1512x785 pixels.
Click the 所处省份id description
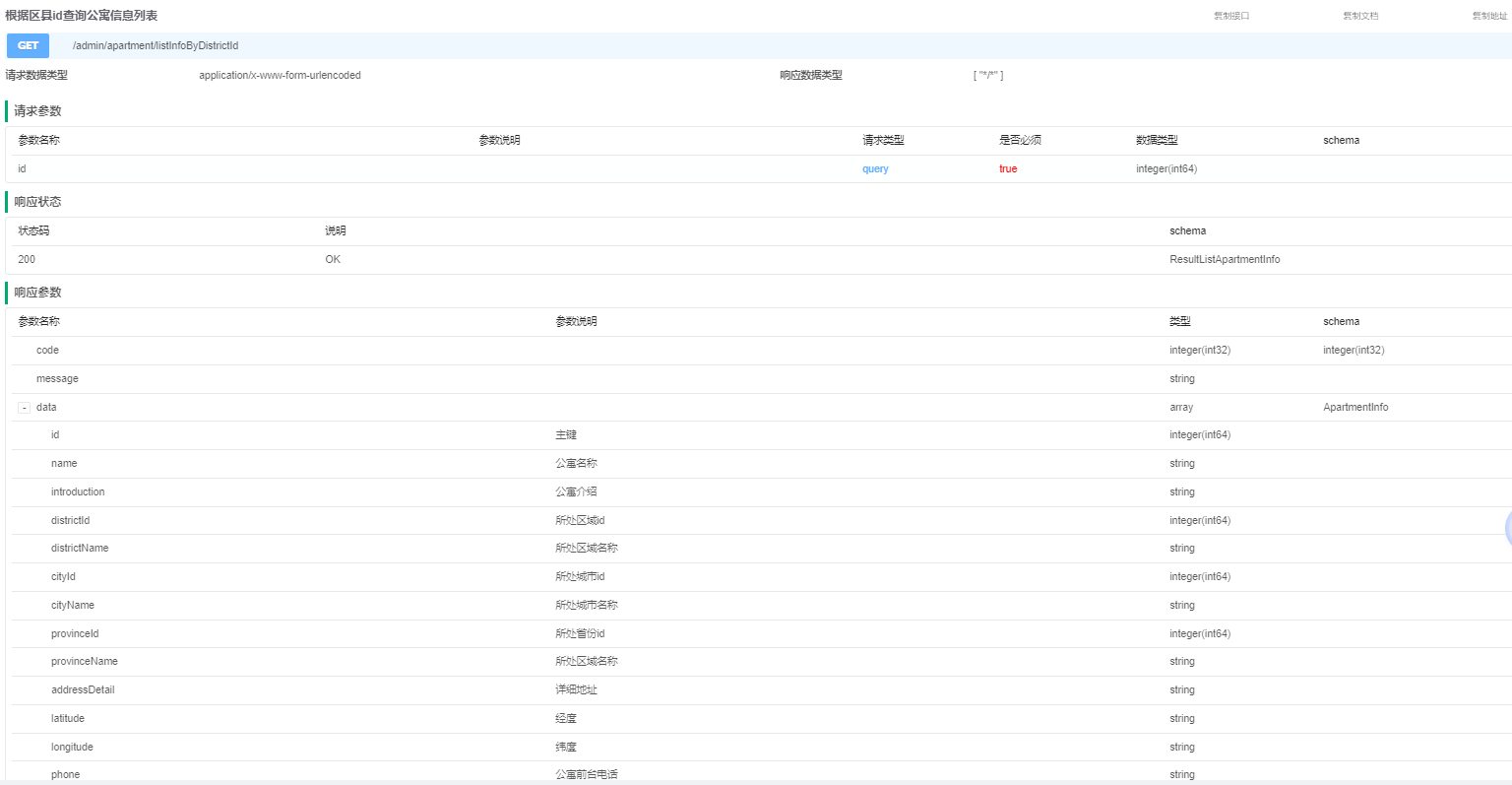coord(580,634)
